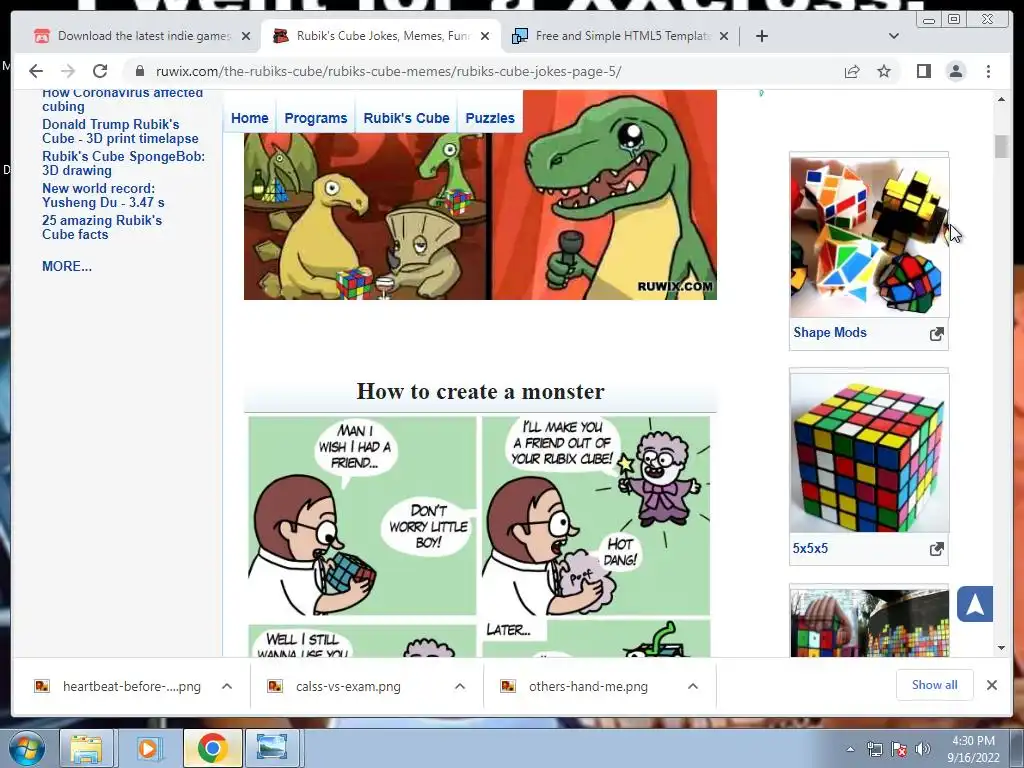Open the Action Center flag icon
The width and height of the screenshot is (1024, 768).
pyautogui.click(x=899, y=749)
